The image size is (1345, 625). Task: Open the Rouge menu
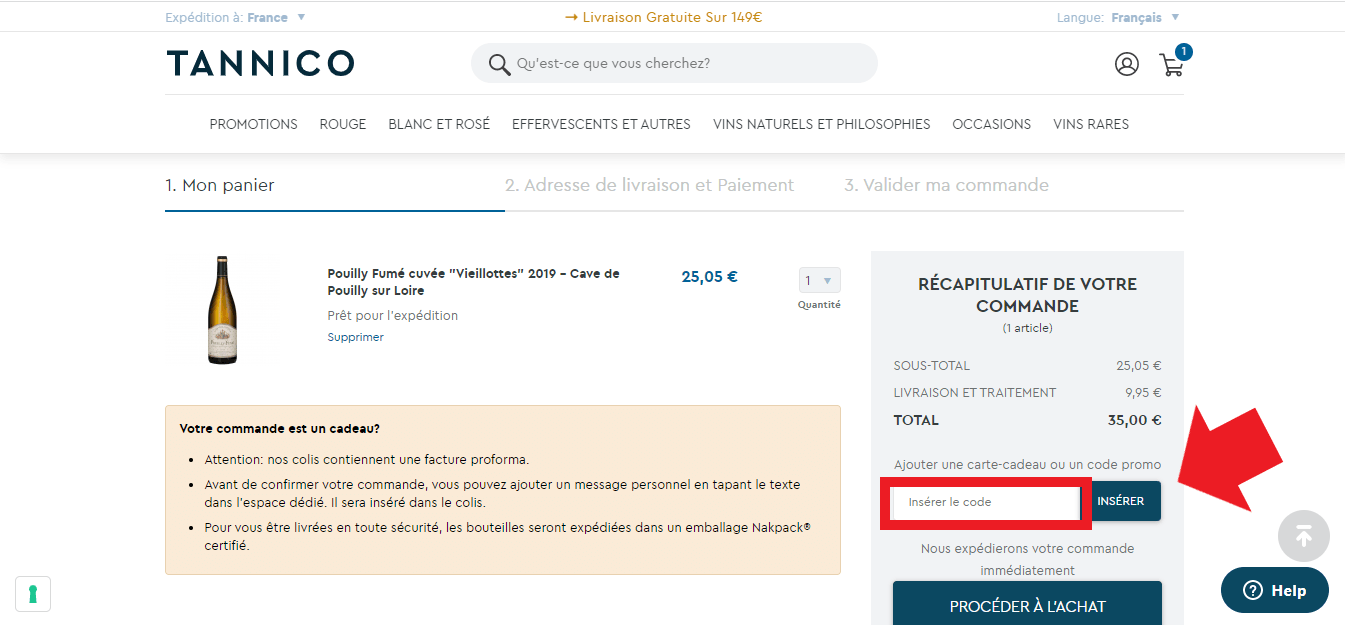(x=343, y=124)
